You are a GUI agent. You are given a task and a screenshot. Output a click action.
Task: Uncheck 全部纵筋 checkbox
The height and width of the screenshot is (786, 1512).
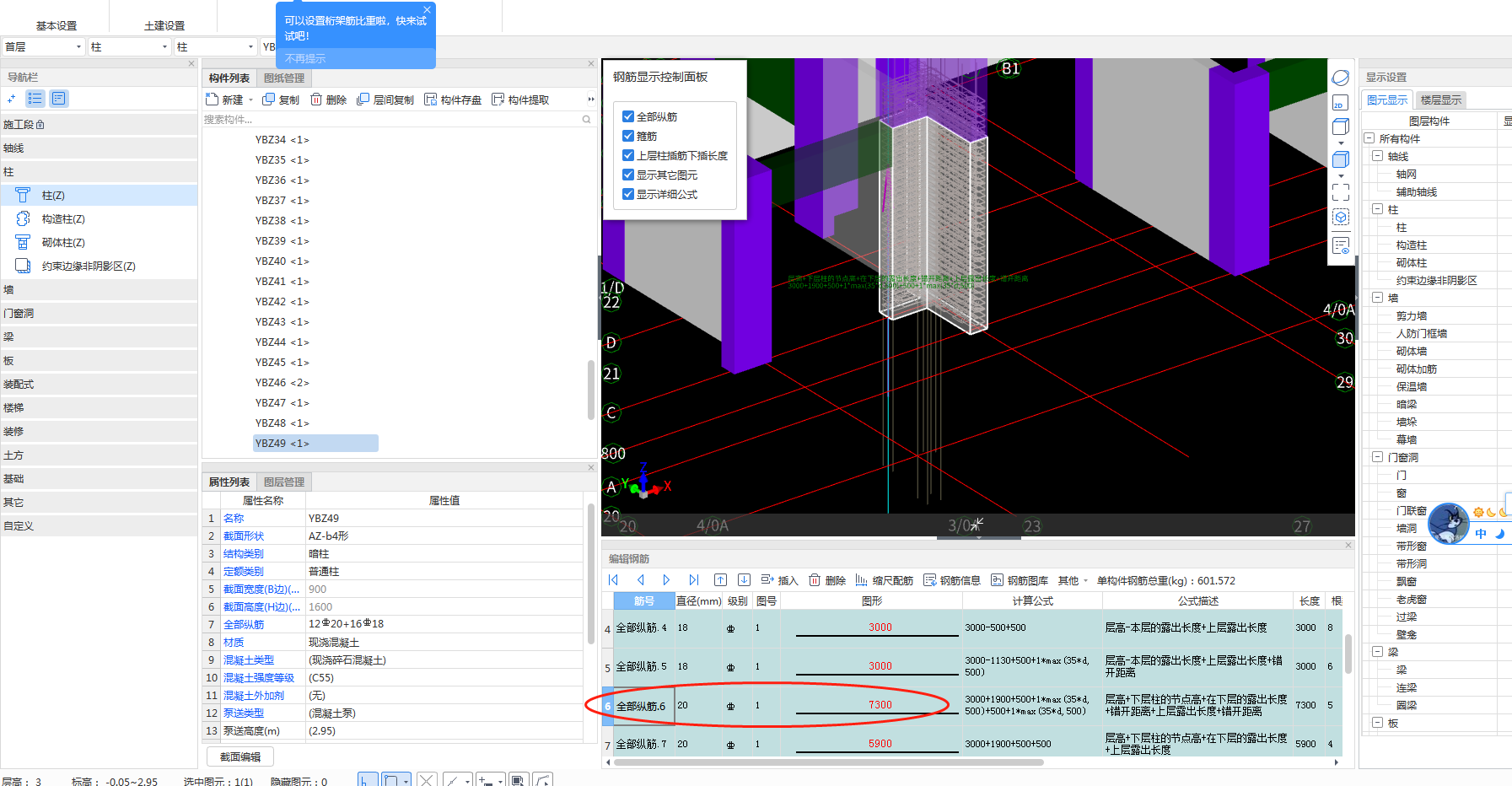[x=628, y=116]
